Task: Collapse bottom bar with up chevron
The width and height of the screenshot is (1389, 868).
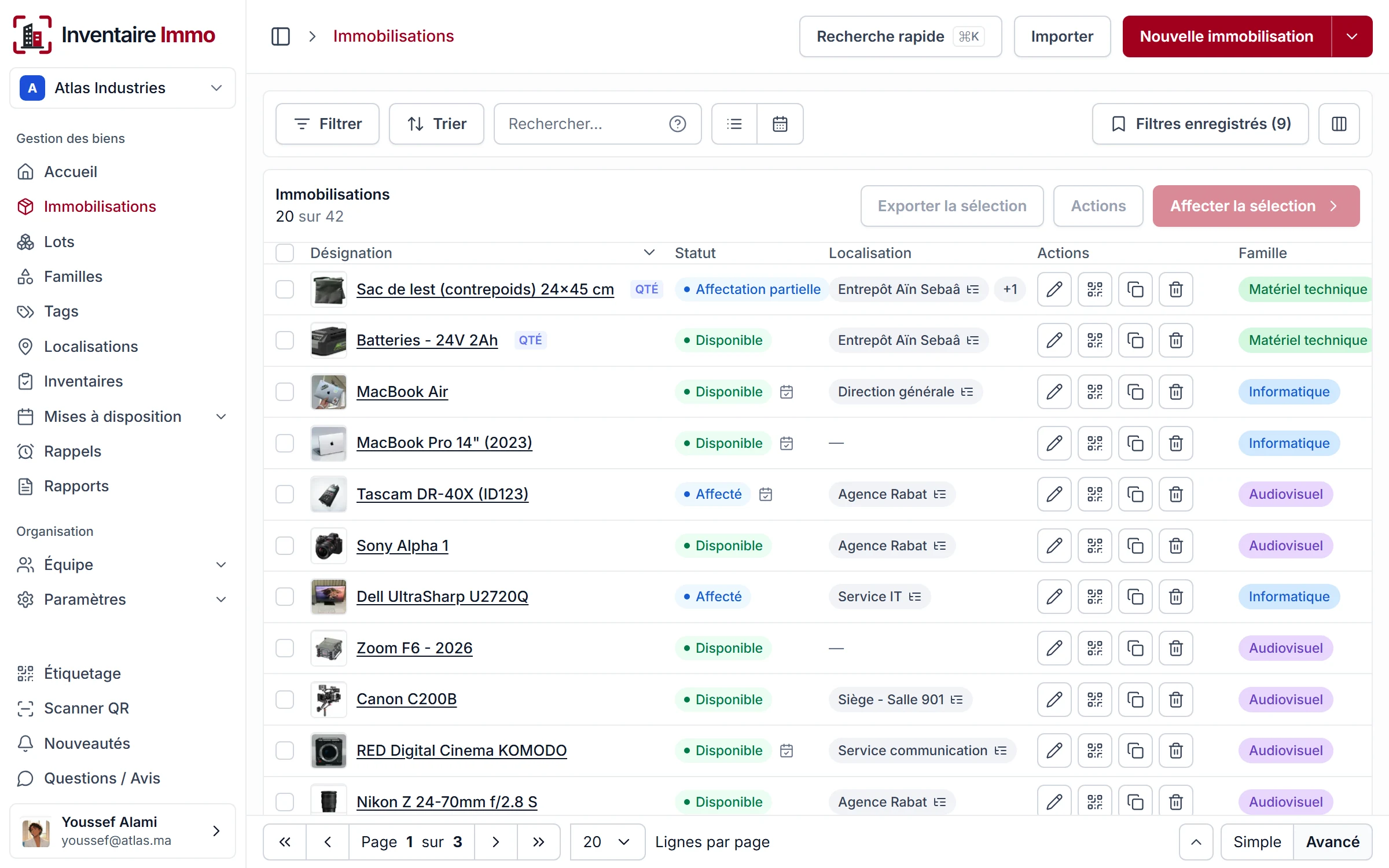Action: click(1196, 842)
